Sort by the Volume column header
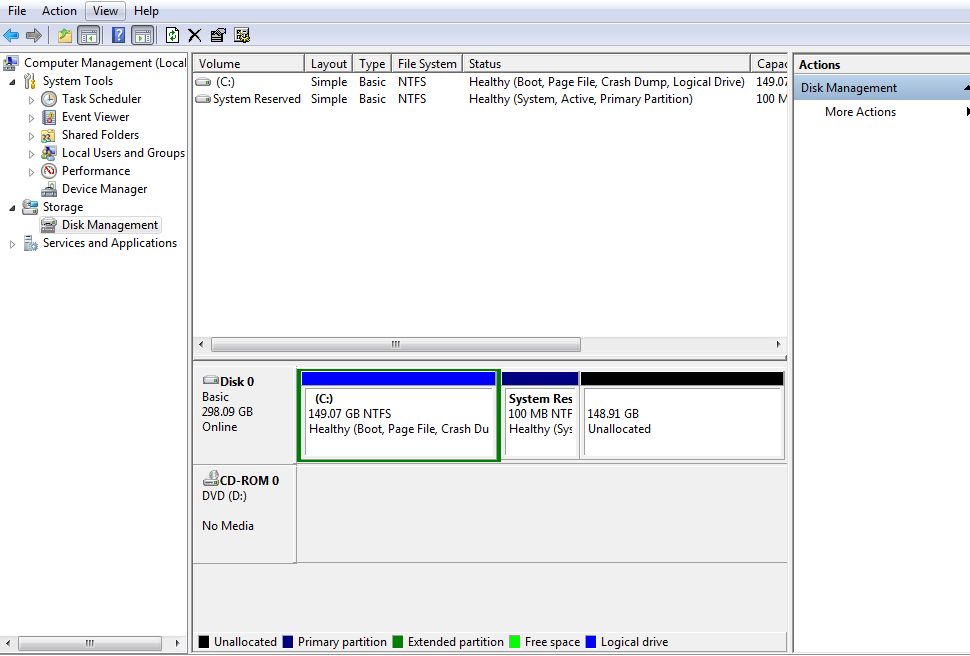This screenshot has height=656, width=970. pos(249,63)
